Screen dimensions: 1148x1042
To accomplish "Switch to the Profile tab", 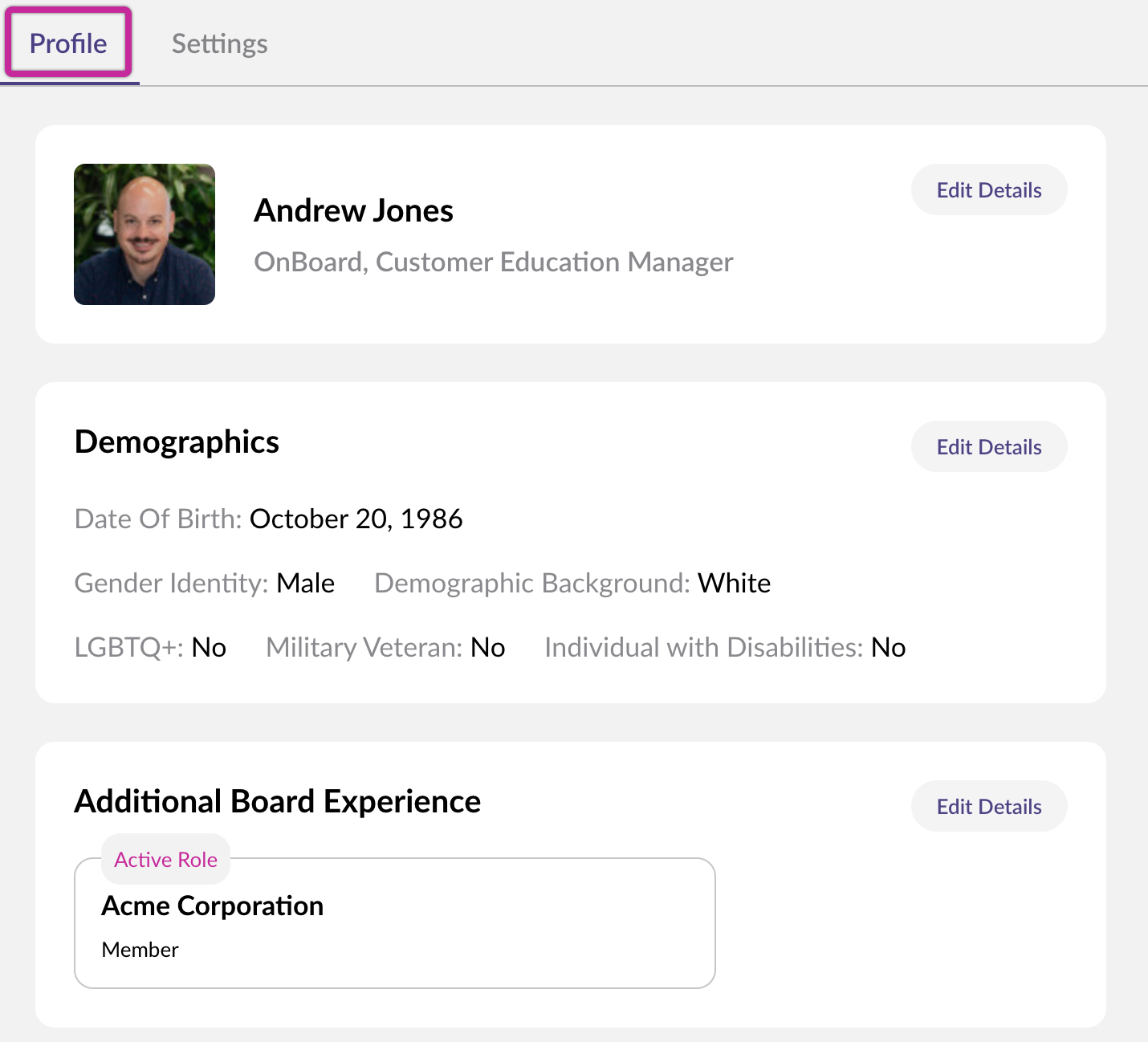I will [68, 43].
